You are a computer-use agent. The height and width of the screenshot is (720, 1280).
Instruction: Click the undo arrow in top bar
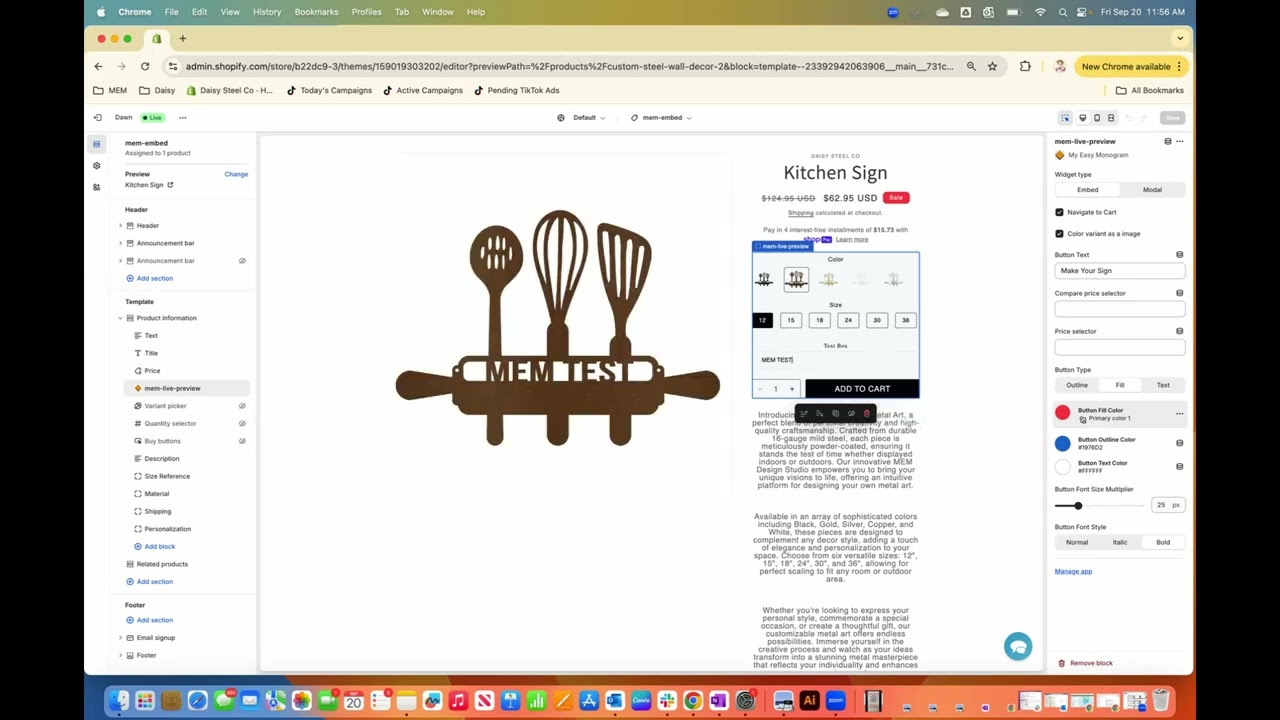point(1129,118)
